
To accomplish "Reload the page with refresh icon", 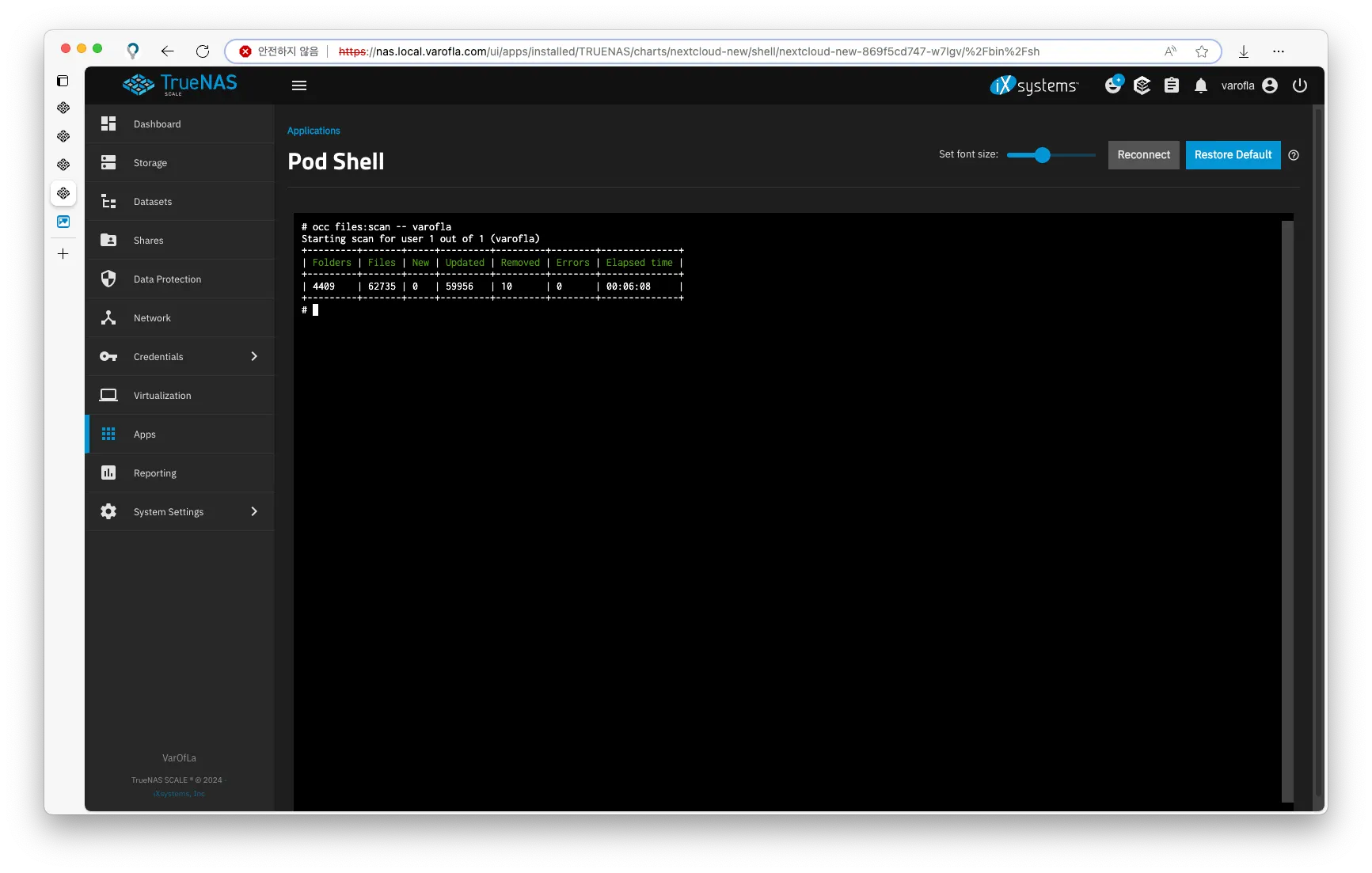I will 203,51.
